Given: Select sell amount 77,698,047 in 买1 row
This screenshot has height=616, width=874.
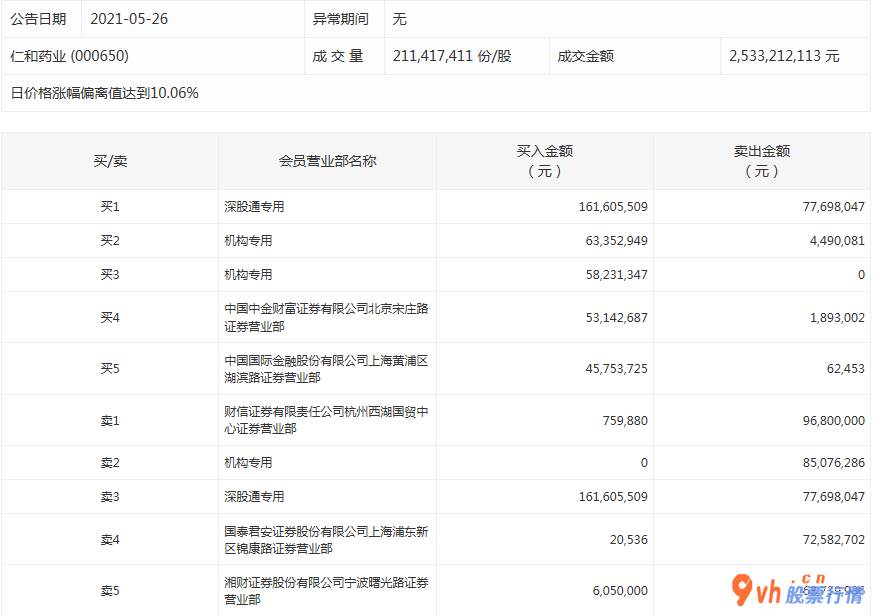Looking at the screenshot, I should [x=834, y=207].
